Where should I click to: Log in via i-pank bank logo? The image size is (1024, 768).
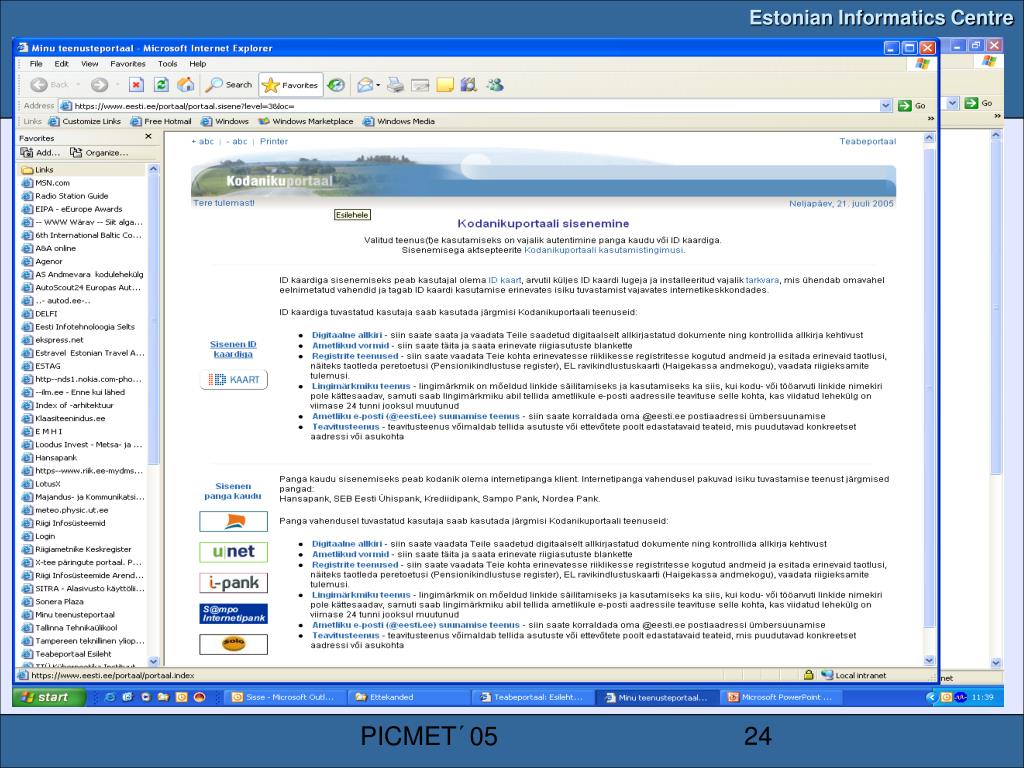point(233,583)
